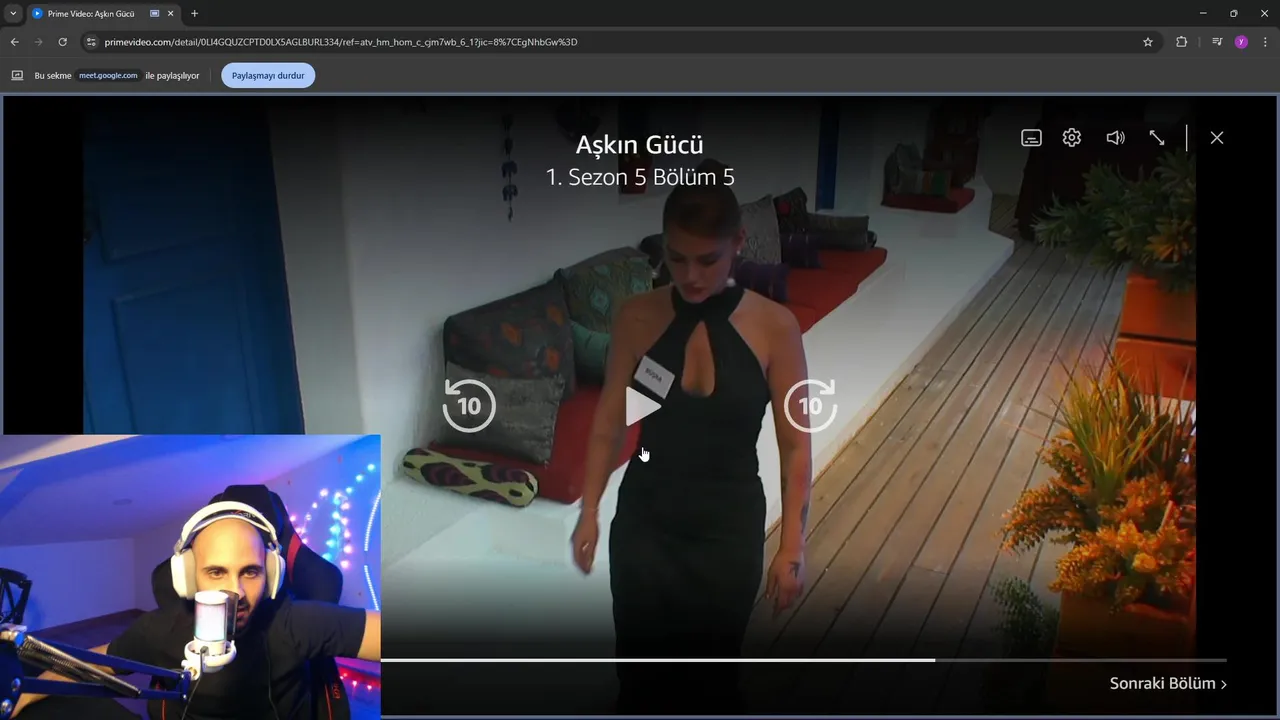This screenshot has width=1280, height=720.
Task: Click the primevideo.com address bar URL
Action: tap(341, 42)
